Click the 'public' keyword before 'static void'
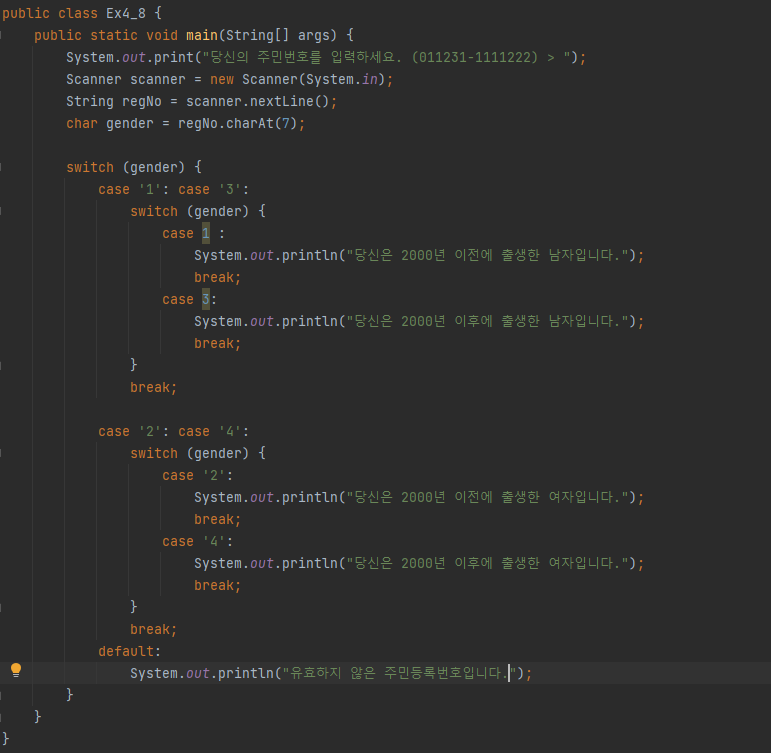 point(58,35)
